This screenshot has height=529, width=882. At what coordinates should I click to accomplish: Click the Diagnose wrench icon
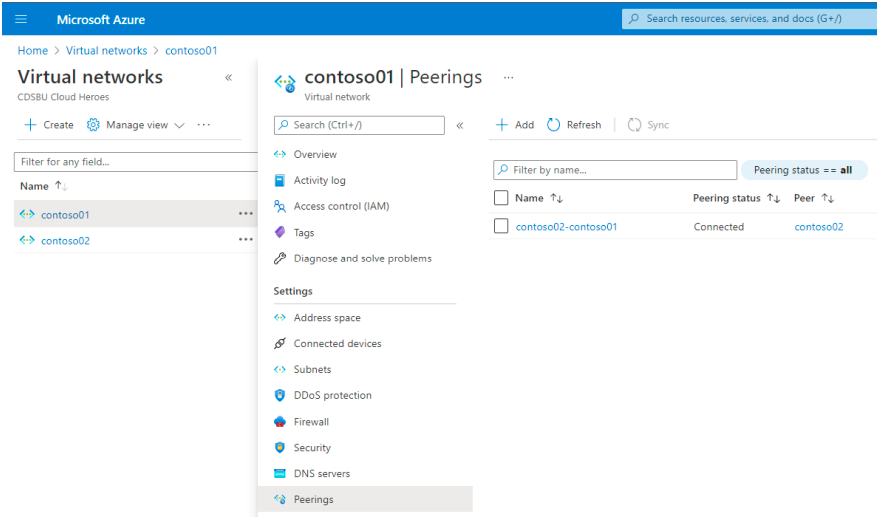280,258
